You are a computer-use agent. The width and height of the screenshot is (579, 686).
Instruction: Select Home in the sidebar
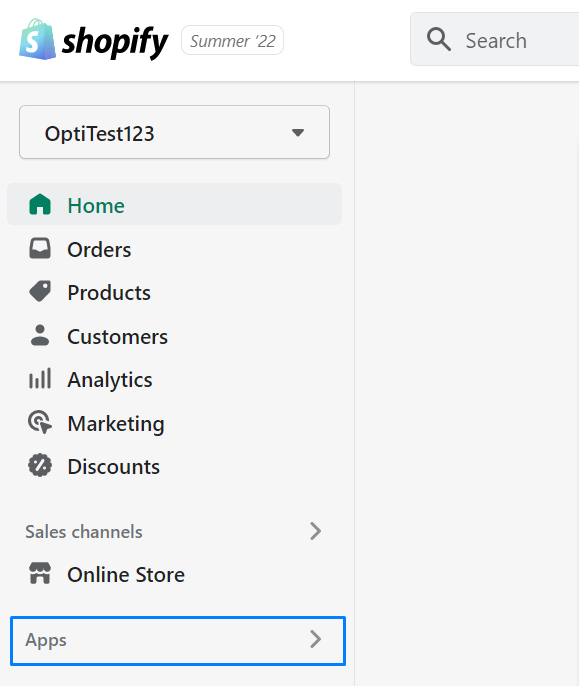tap(175, 204)
